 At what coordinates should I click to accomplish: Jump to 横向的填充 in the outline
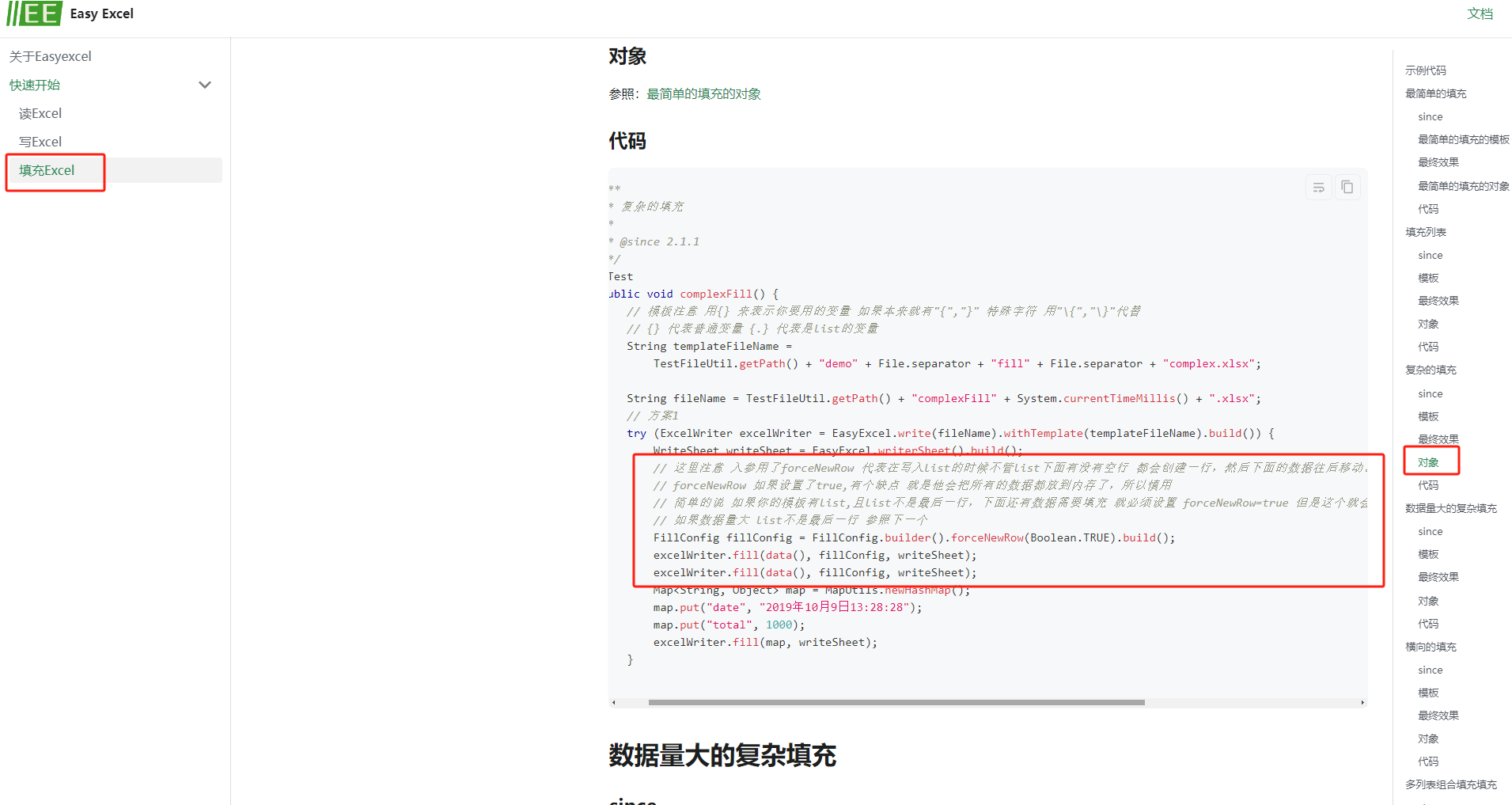tap(1431, 647)
